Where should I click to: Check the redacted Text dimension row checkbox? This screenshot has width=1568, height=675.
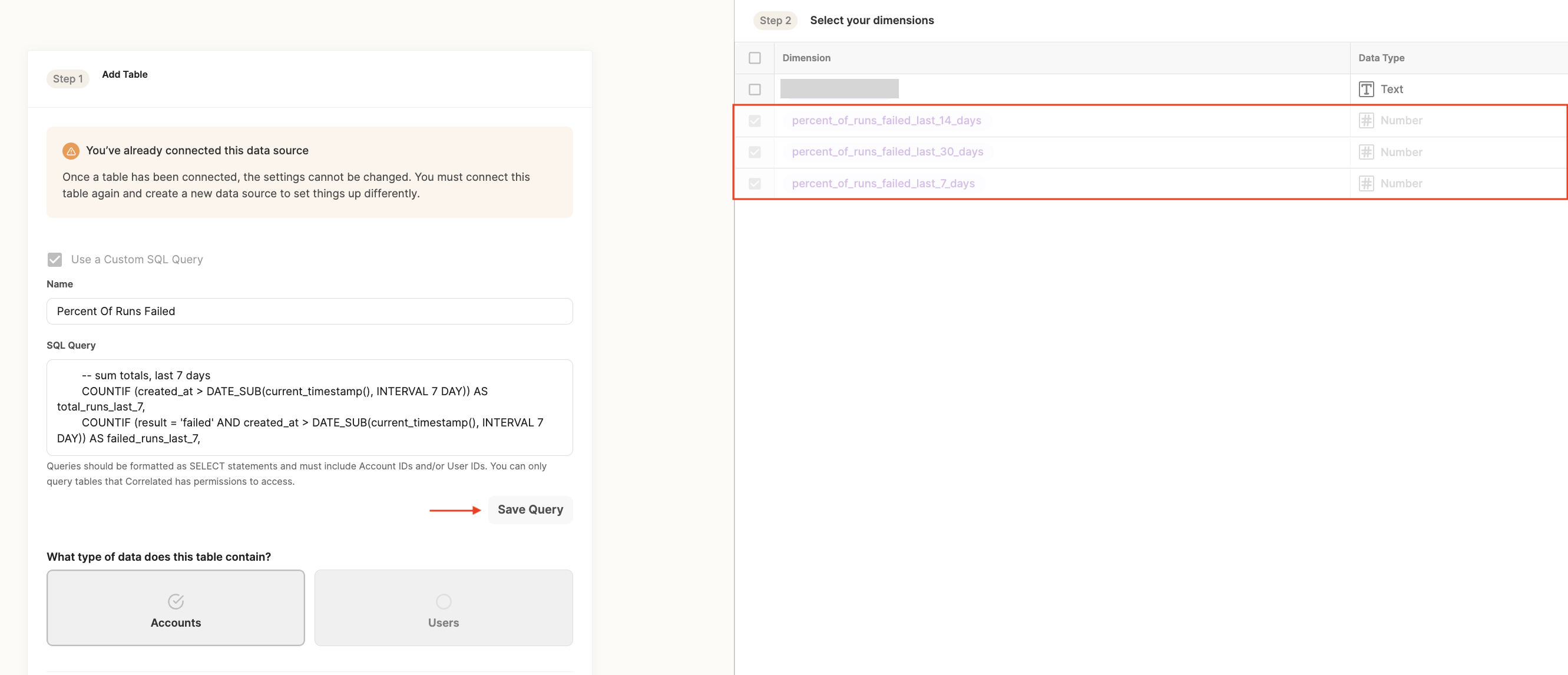[754, 90]
